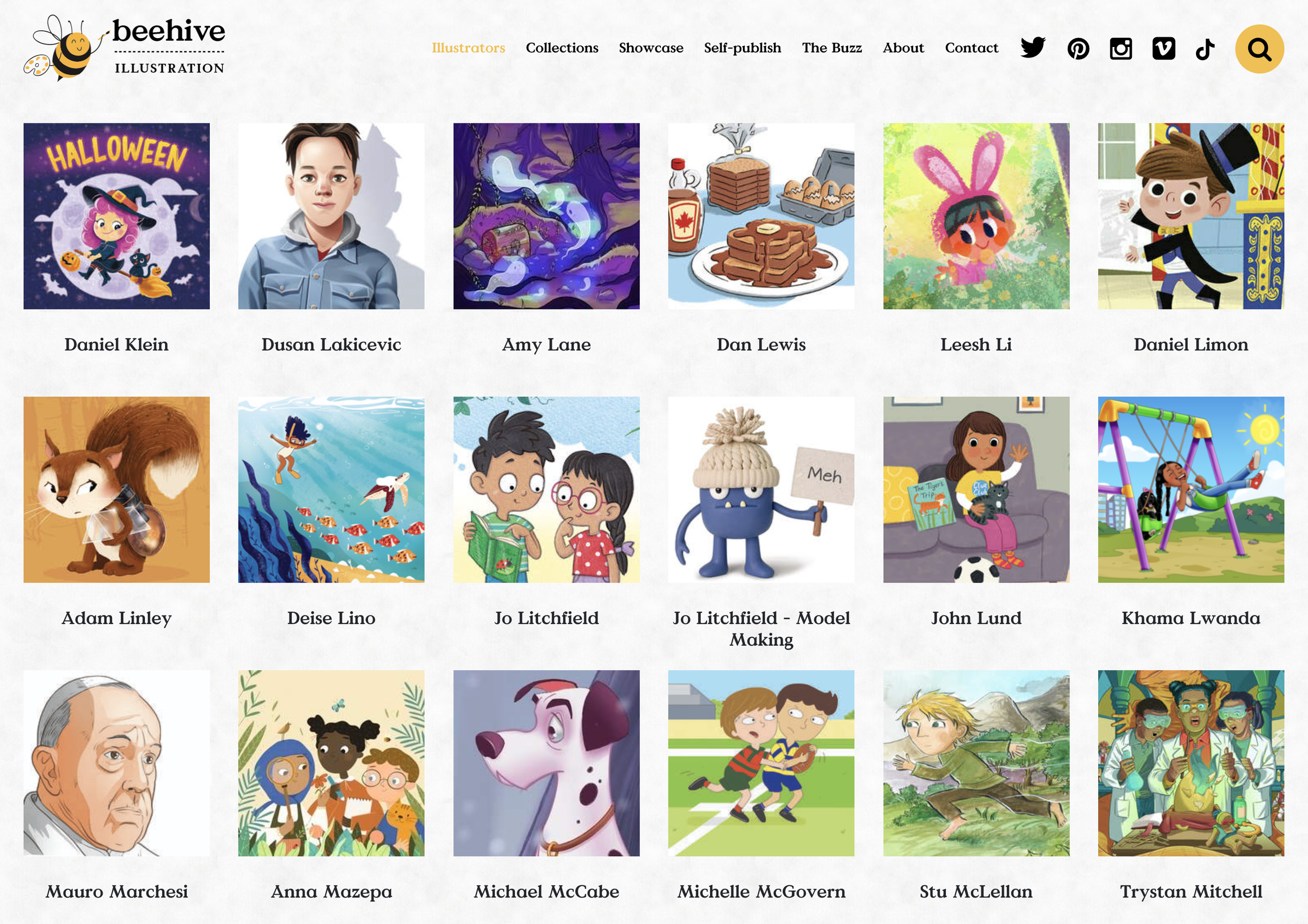Open the Twitter social icon
Screen dimensions: 1308x924
(x=1033, y=49)
